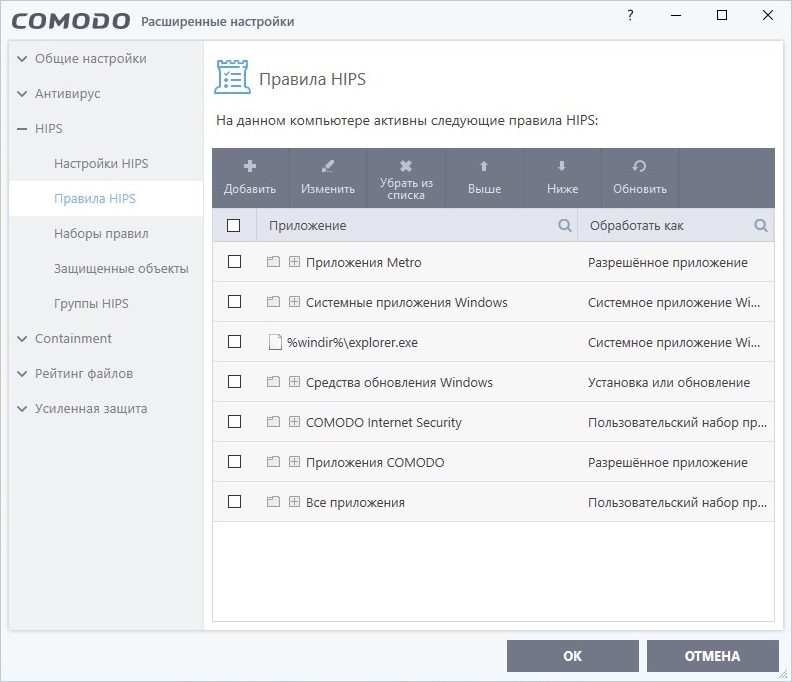Expand the Все приложения group
The height and width of the screenshot is (682, 792).
coord(294,502)
